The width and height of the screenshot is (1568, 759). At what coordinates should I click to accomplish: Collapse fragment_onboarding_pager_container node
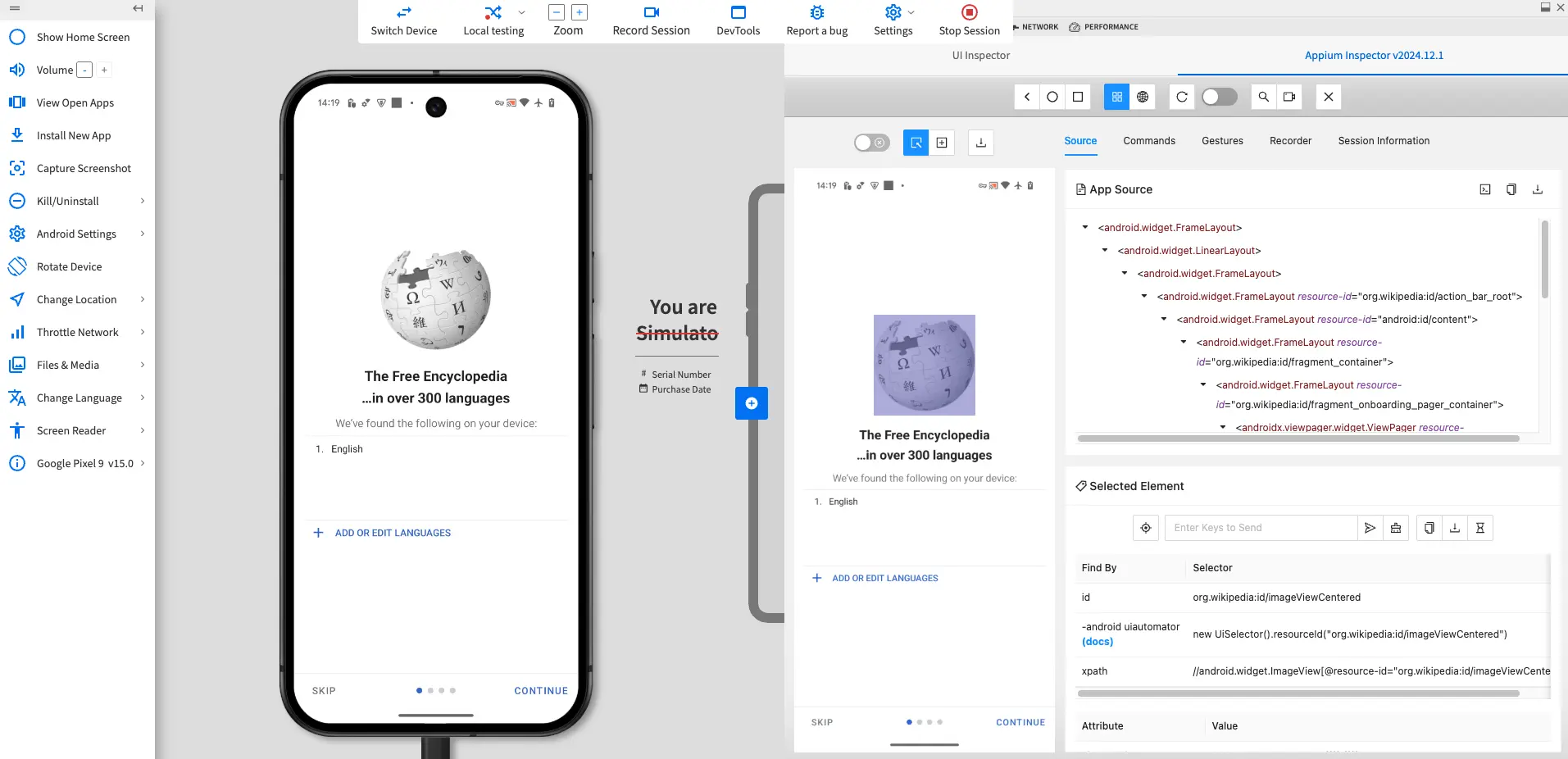(1203, 384)
